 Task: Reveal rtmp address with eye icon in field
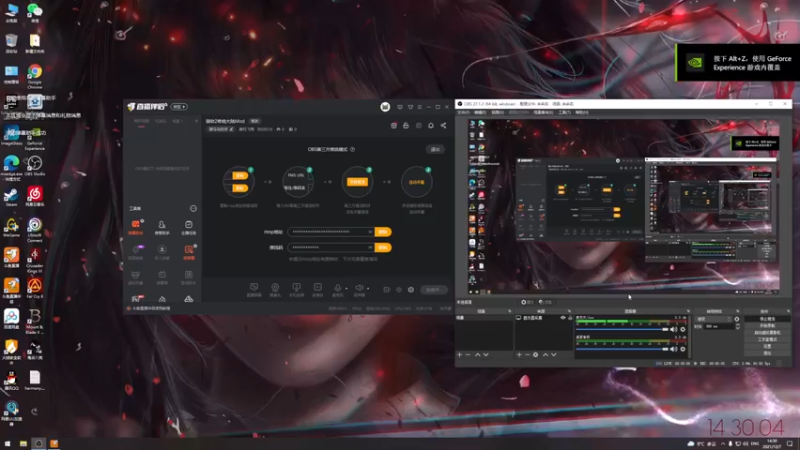point(370,232)
